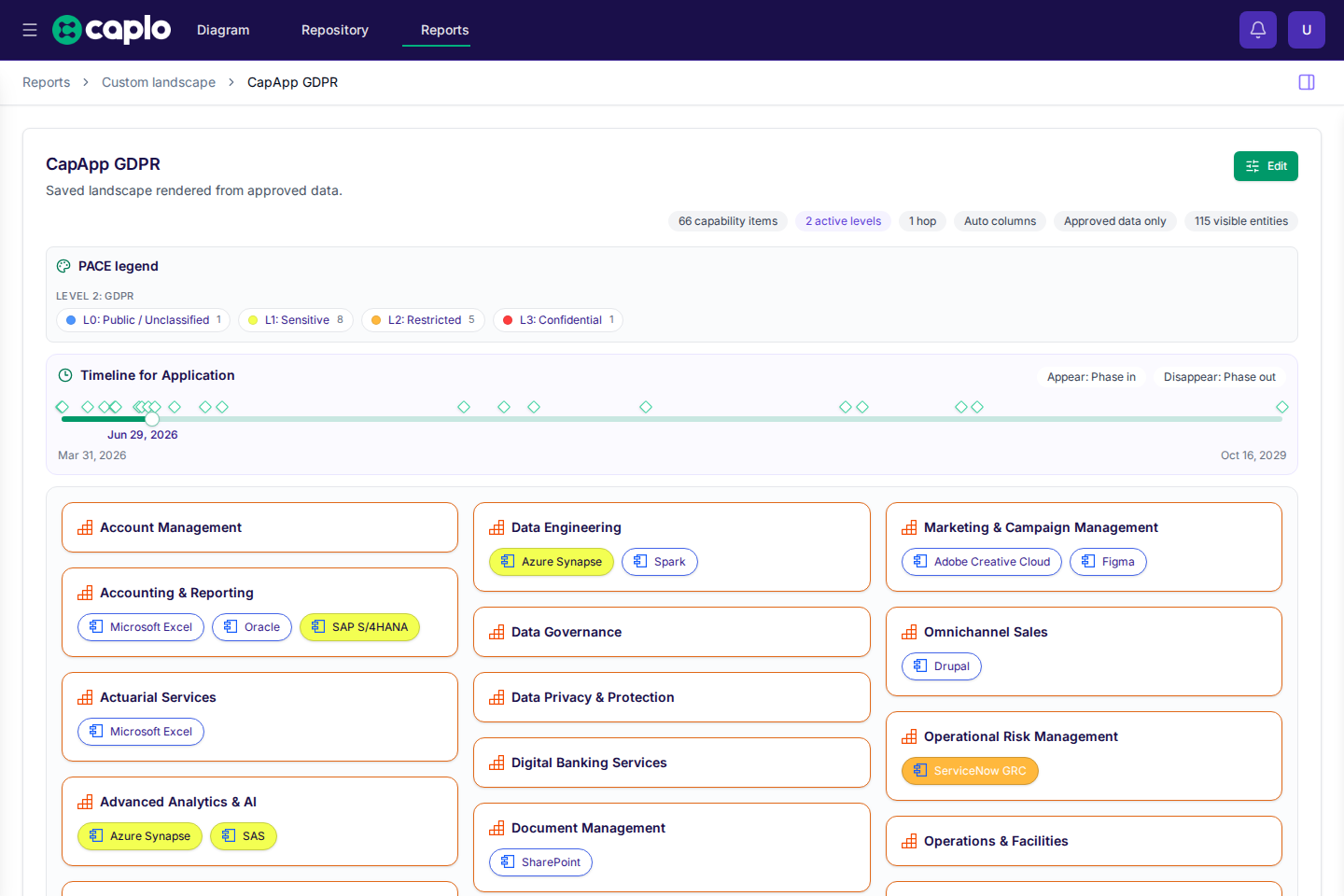Click the 115 visible entities chip

1241,221
